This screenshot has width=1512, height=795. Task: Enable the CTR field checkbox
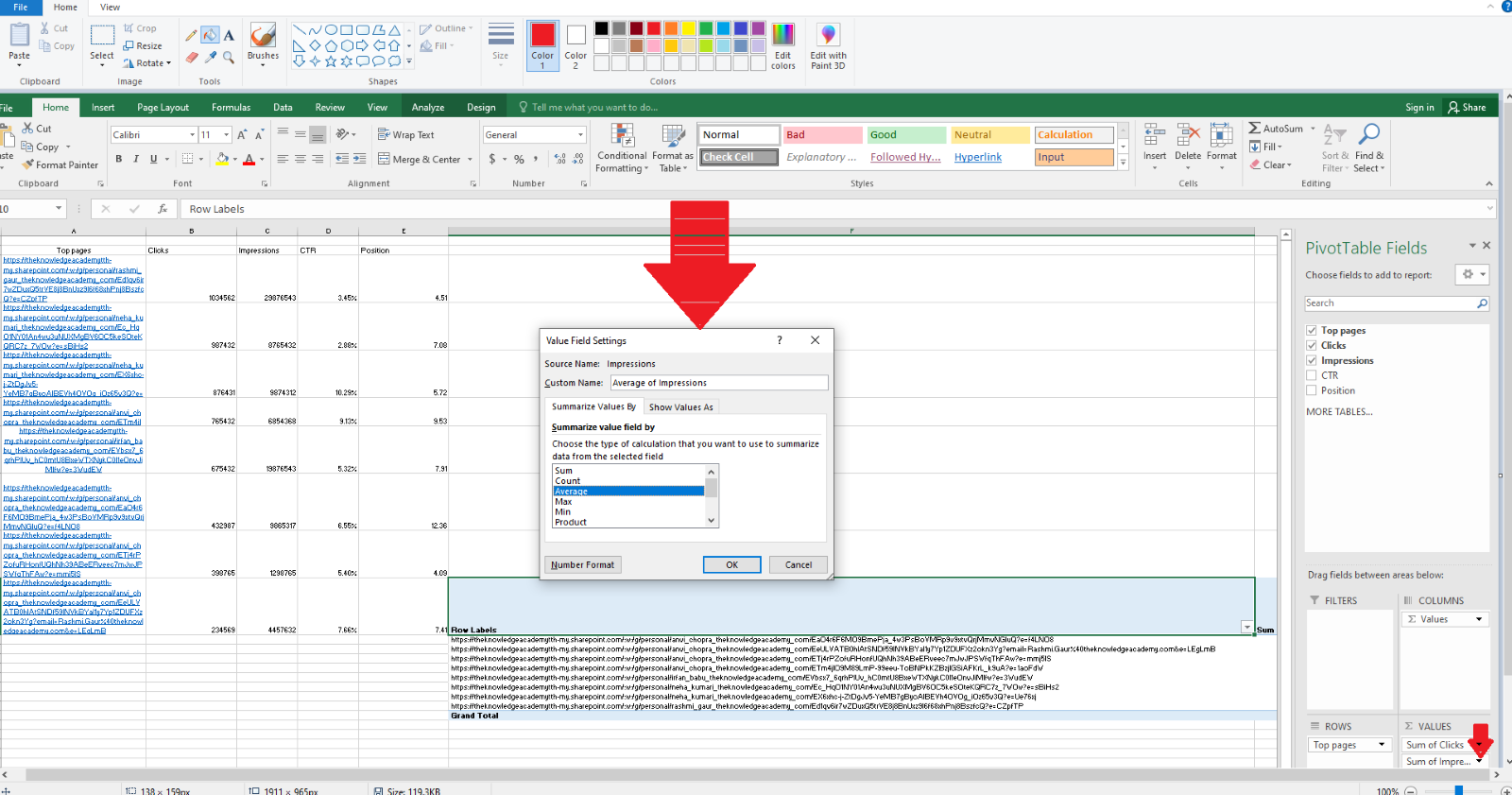pos(1312,376)
